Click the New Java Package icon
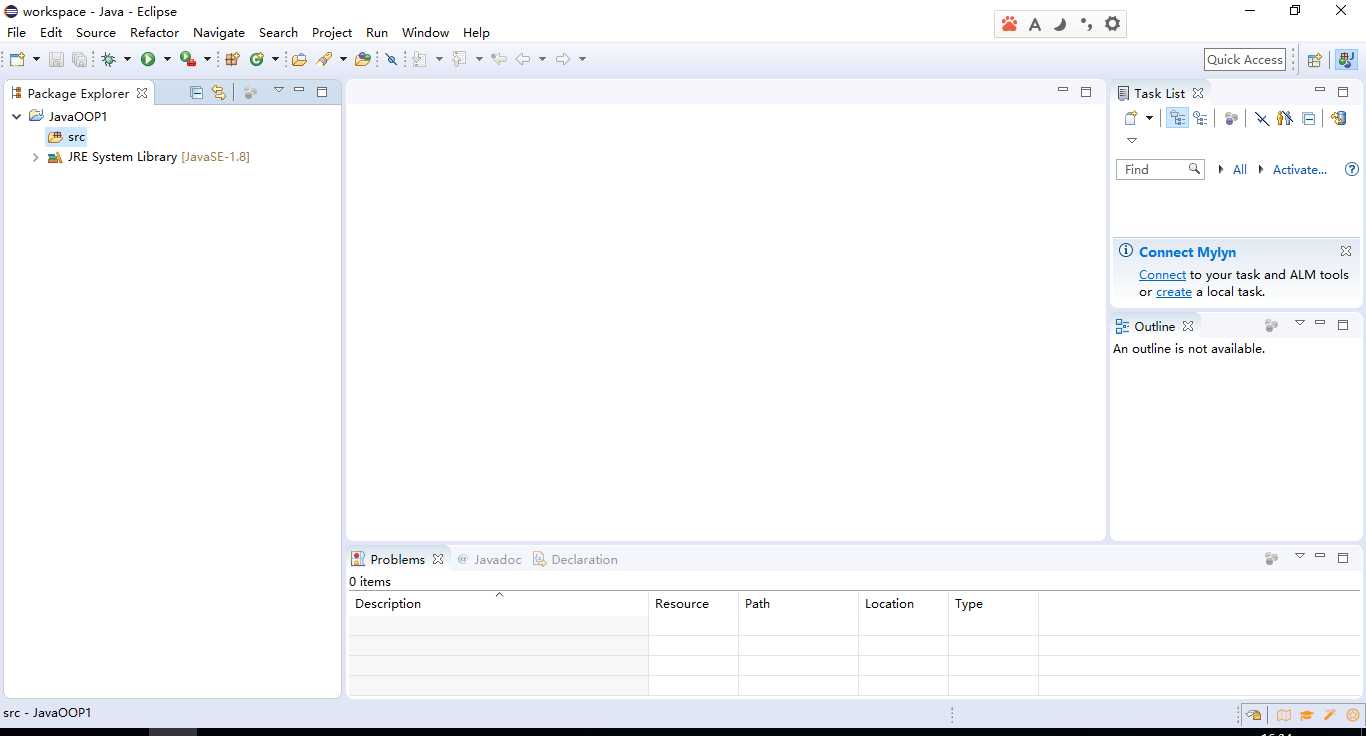Image resolution: width=1366 pixels, height=736 pixels. click(232, 60)
